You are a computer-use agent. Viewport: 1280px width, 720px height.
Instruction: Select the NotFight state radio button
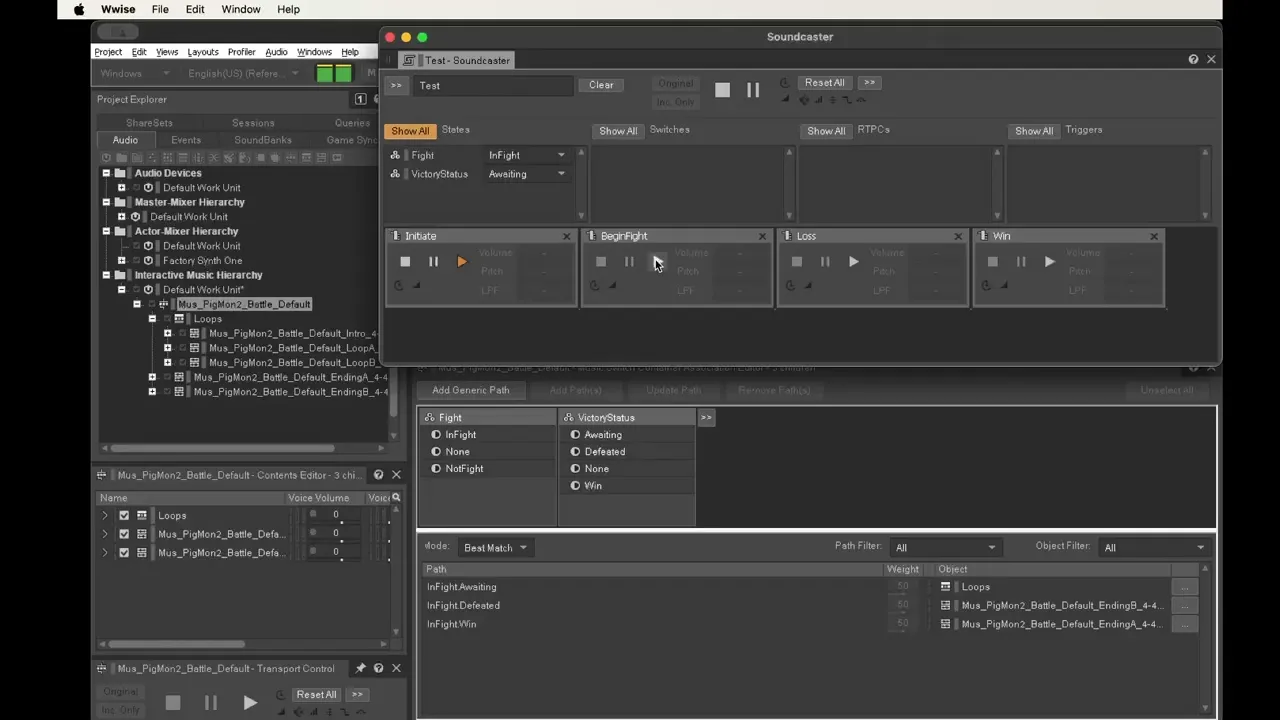[436, 469]
